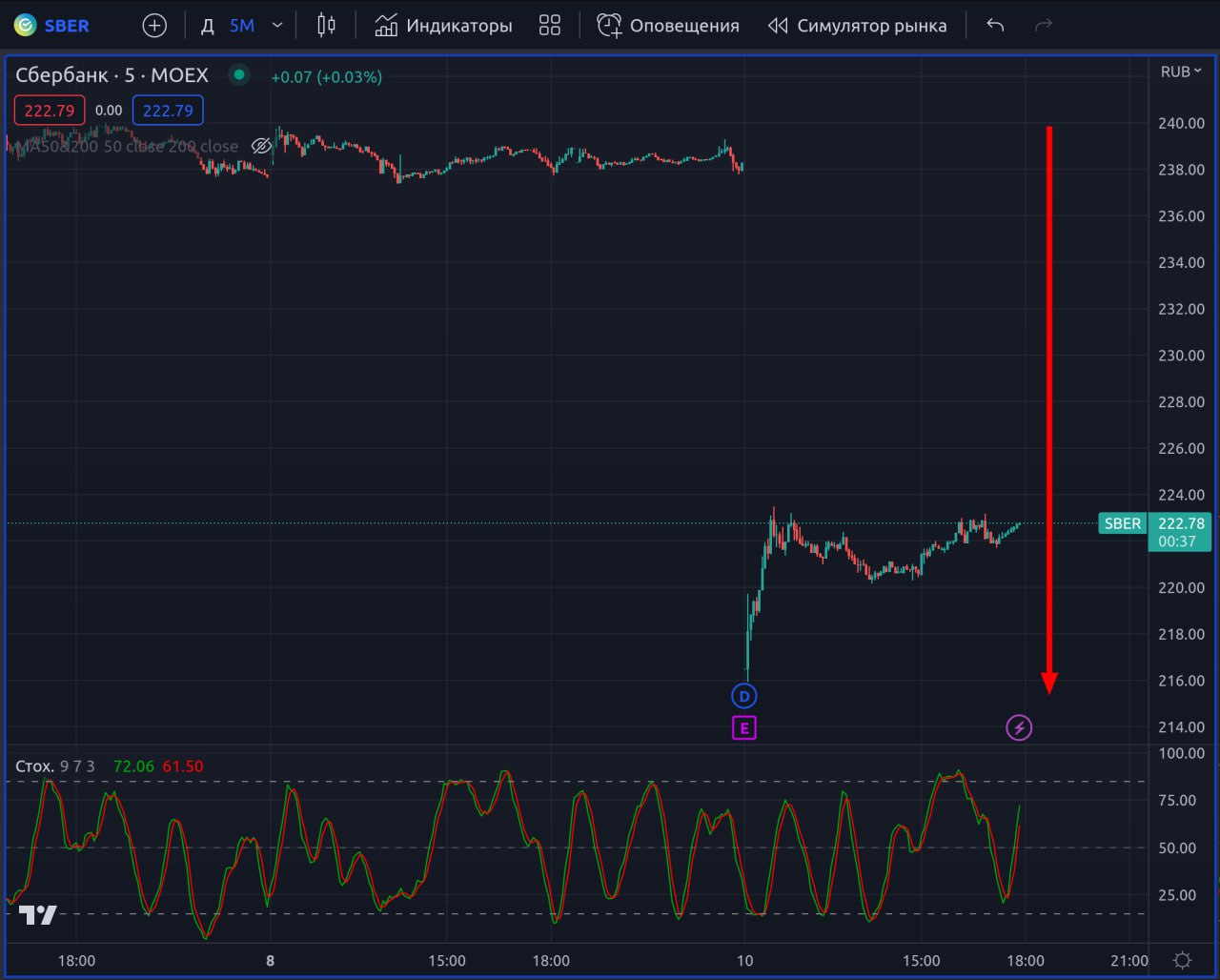Undo the last chart action
Screen dimensions: 1220x980
995,26
